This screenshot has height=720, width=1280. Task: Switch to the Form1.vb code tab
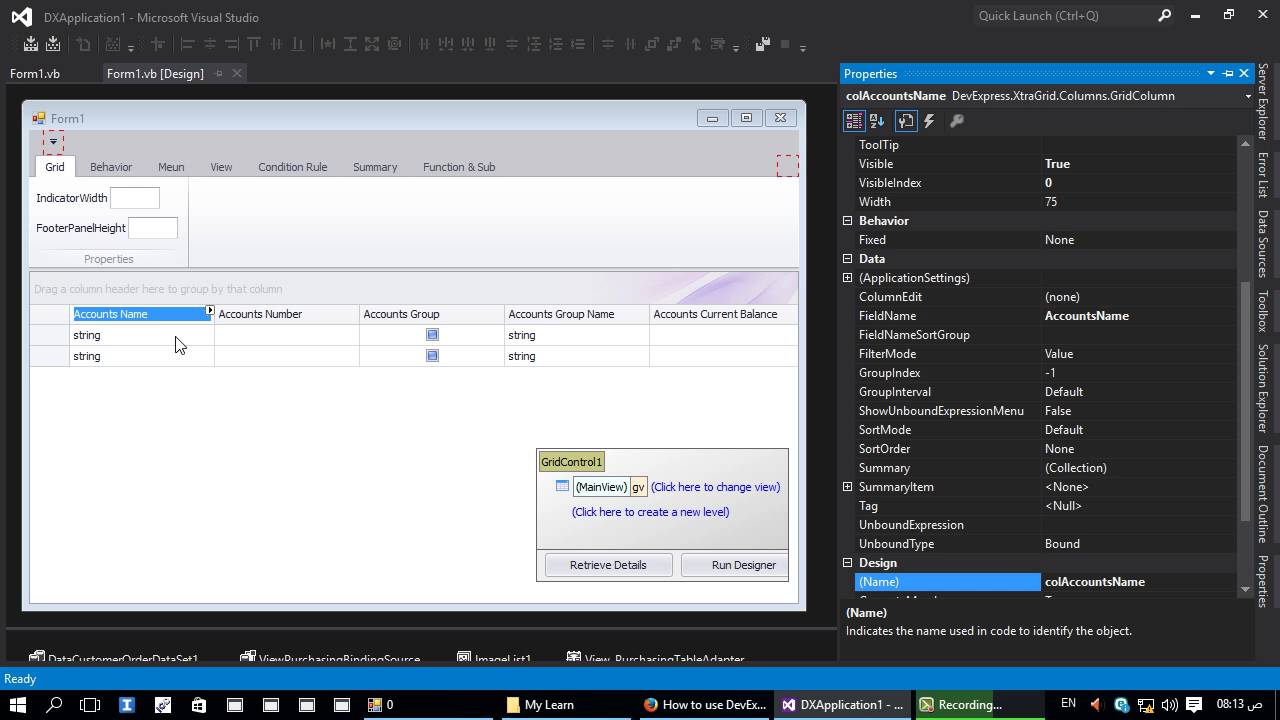click(35, 73)
